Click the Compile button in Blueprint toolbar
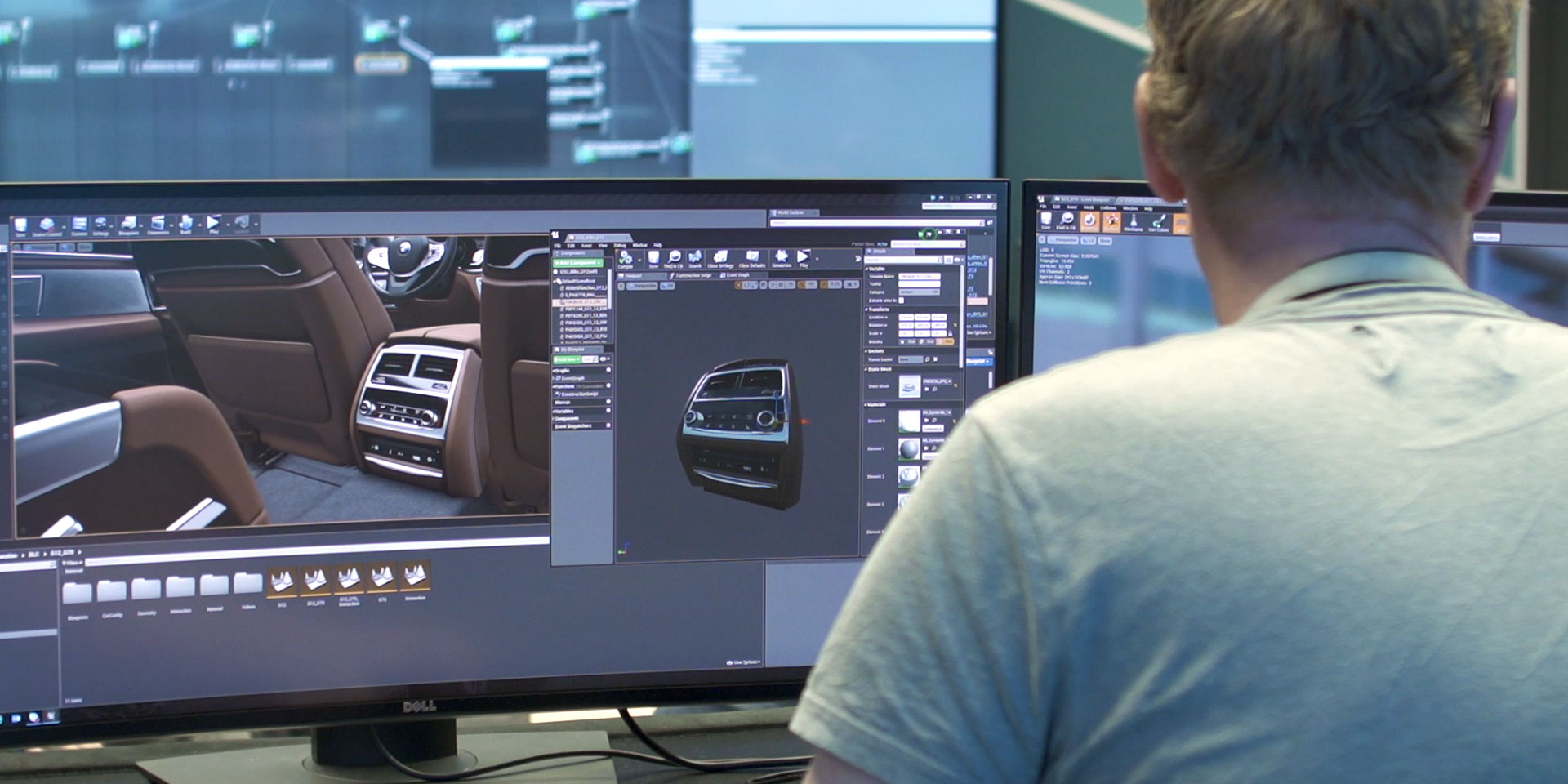 click(625, 259)
